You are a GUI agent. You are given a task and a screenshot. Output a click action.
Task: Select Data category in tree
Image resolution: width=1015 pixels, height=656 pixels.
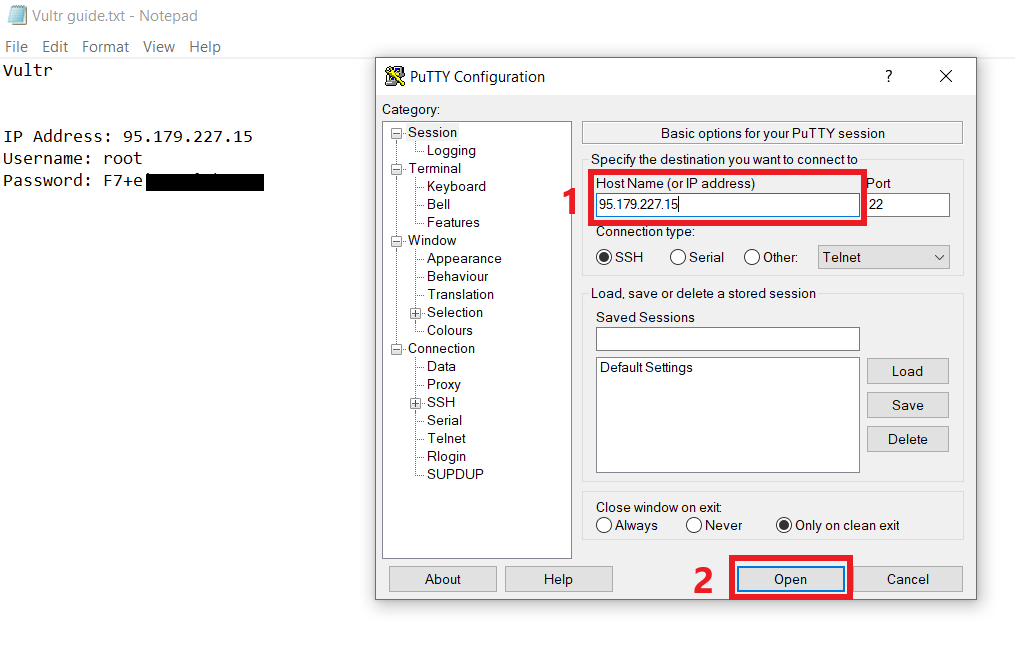coord(441,367)
